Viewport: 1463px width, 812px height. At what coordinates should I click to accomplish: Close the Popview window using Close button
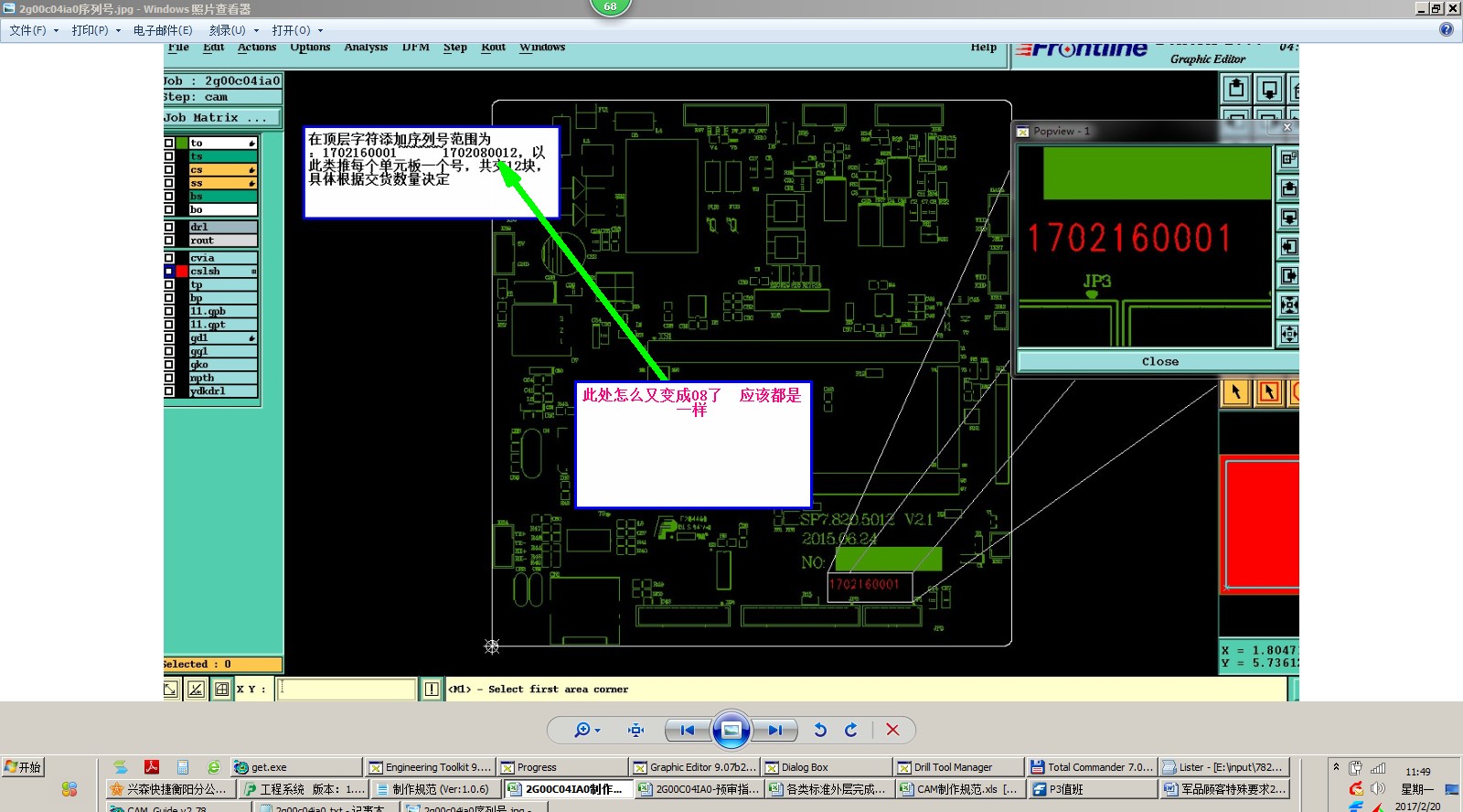coord(1159,361)
